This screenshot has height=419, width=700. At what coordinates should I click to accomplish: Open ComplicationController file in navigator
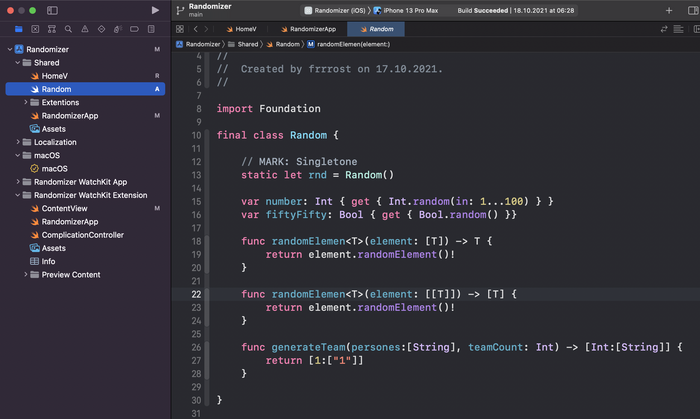click(x=82, y=235)
